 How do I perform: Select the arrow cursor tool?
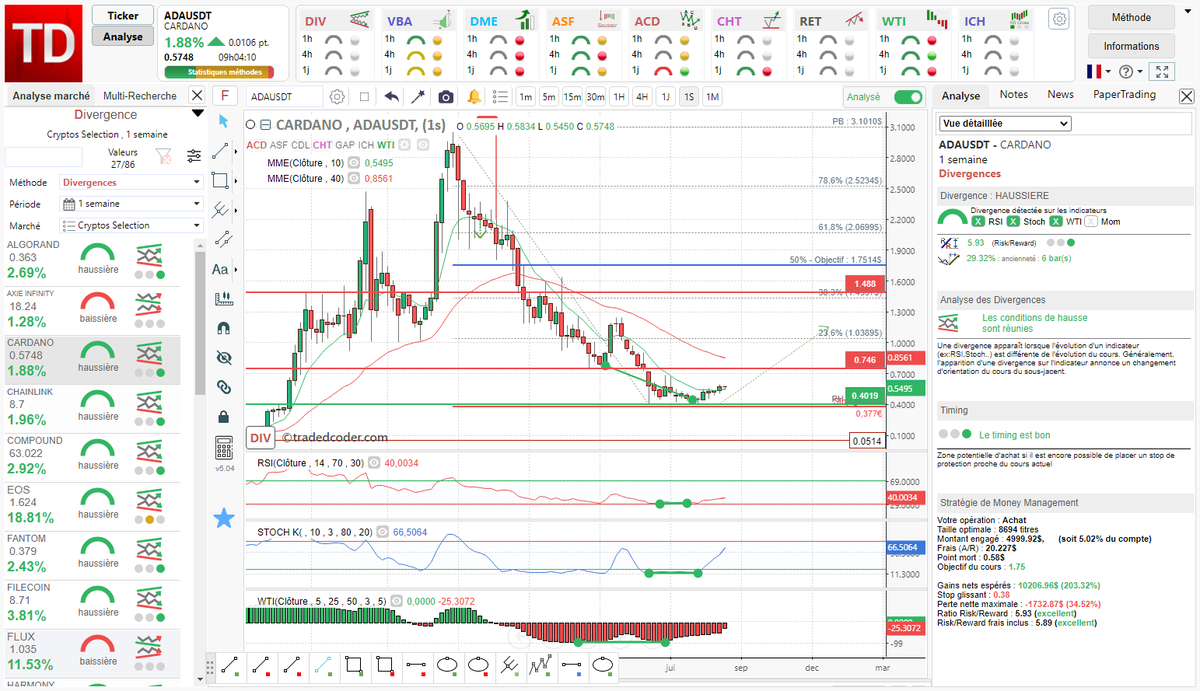224,122
